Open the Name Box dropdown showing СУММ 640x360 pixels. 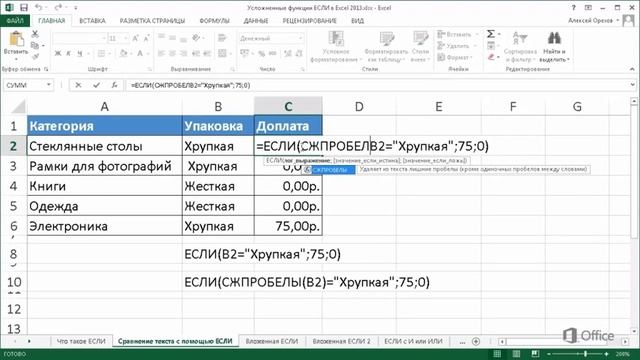tap(49, 85)
